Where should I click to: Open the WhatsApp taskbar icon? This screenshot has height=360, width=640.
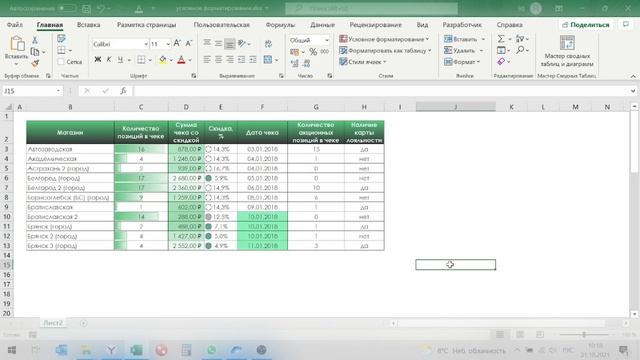(x=211, y=350)
